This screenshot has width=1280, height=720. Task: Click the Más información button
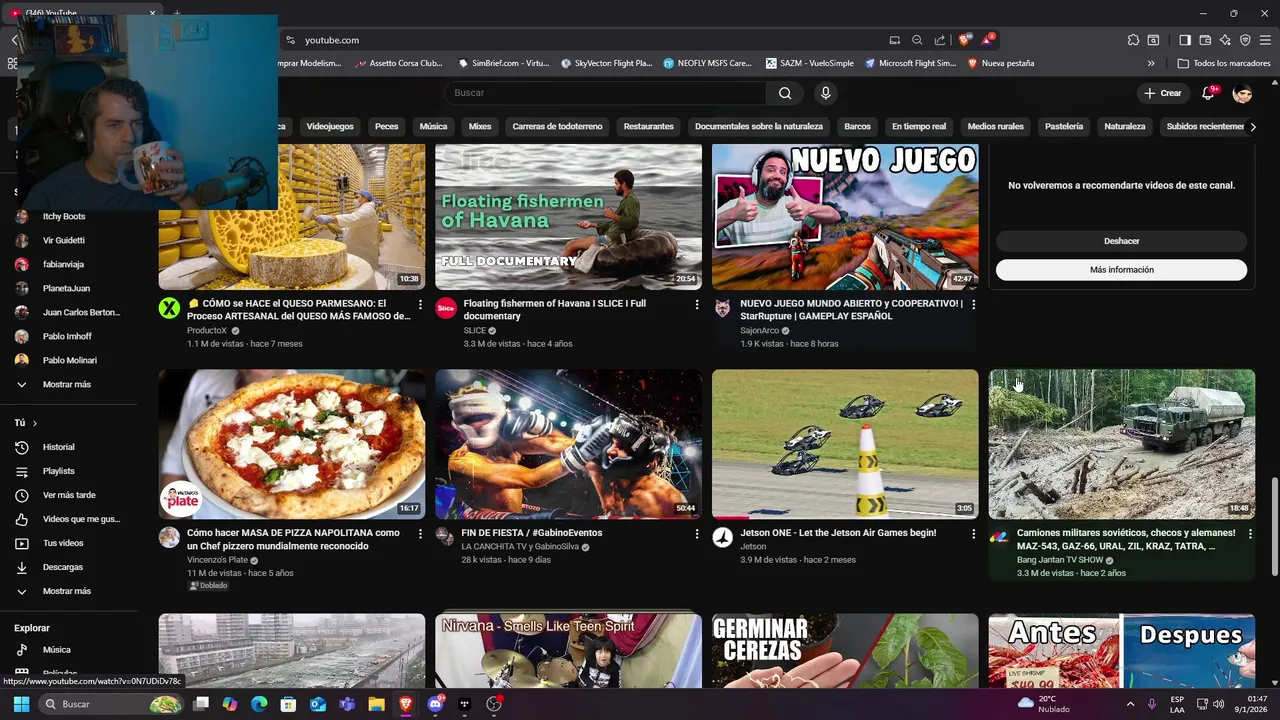pyautogui.click(x=1121, y=270)
